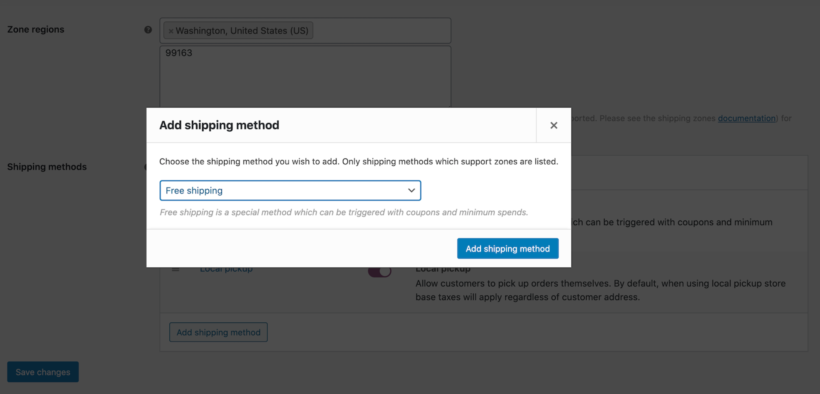
Task: Toggle the Local pickup enabled switch
Action: [x=380, y=271]
